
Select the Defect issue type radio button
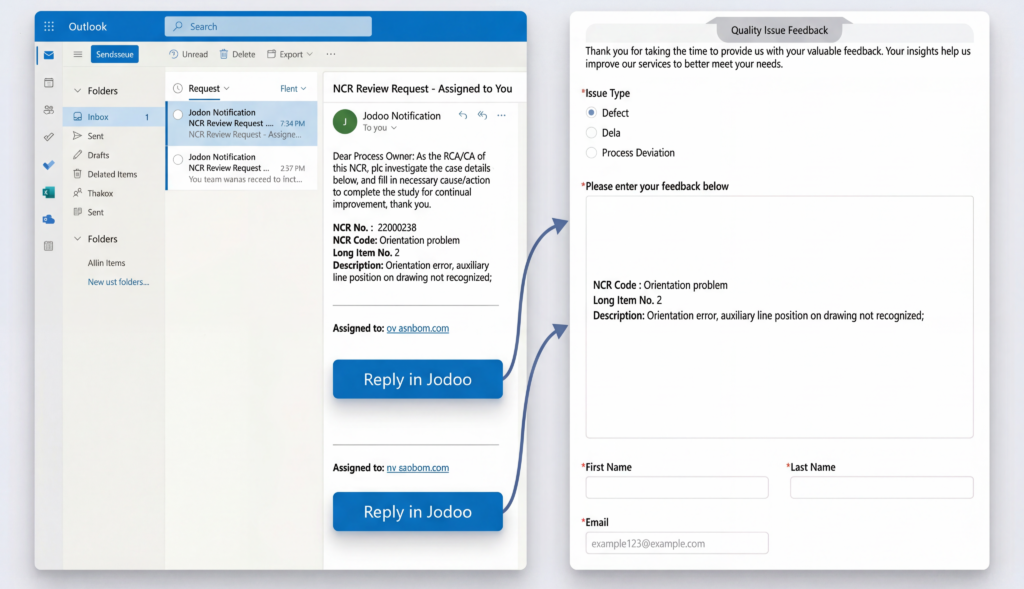tap(591, 113)
